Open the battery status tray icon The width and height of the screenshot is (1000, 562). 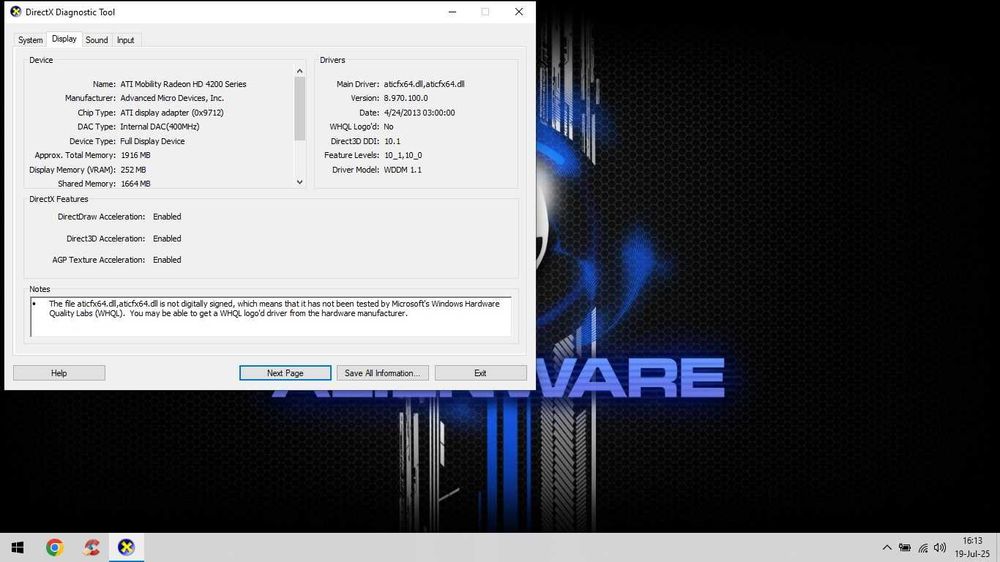tap(904, 547)
